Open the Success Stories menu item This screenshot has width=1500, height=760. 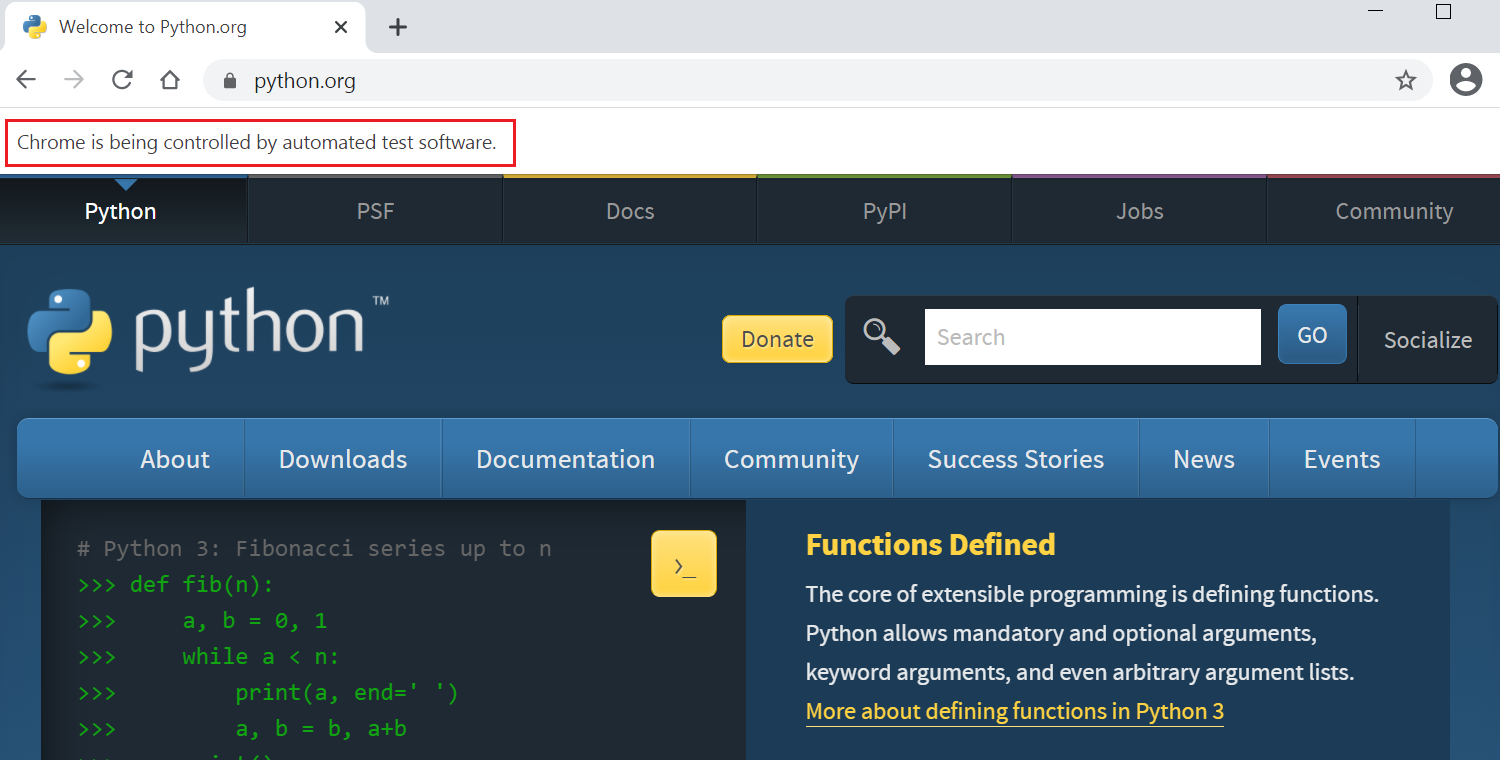pyautogui.click(x=1016, y=459)
